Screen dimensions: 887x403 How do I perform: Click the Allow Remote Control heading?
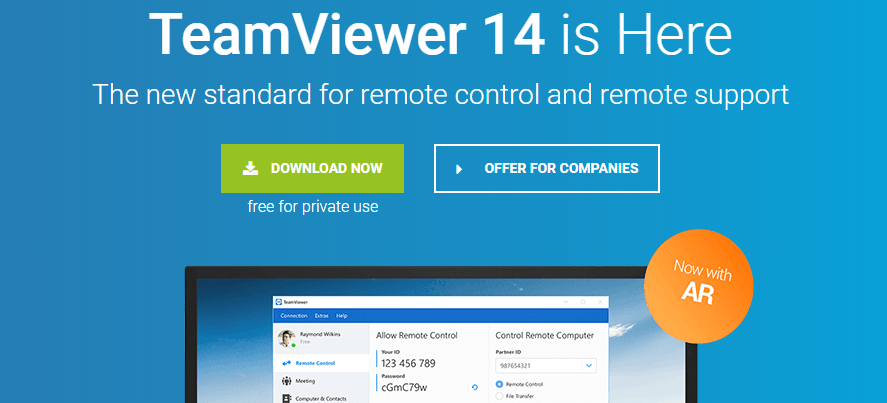pos(417,335)
